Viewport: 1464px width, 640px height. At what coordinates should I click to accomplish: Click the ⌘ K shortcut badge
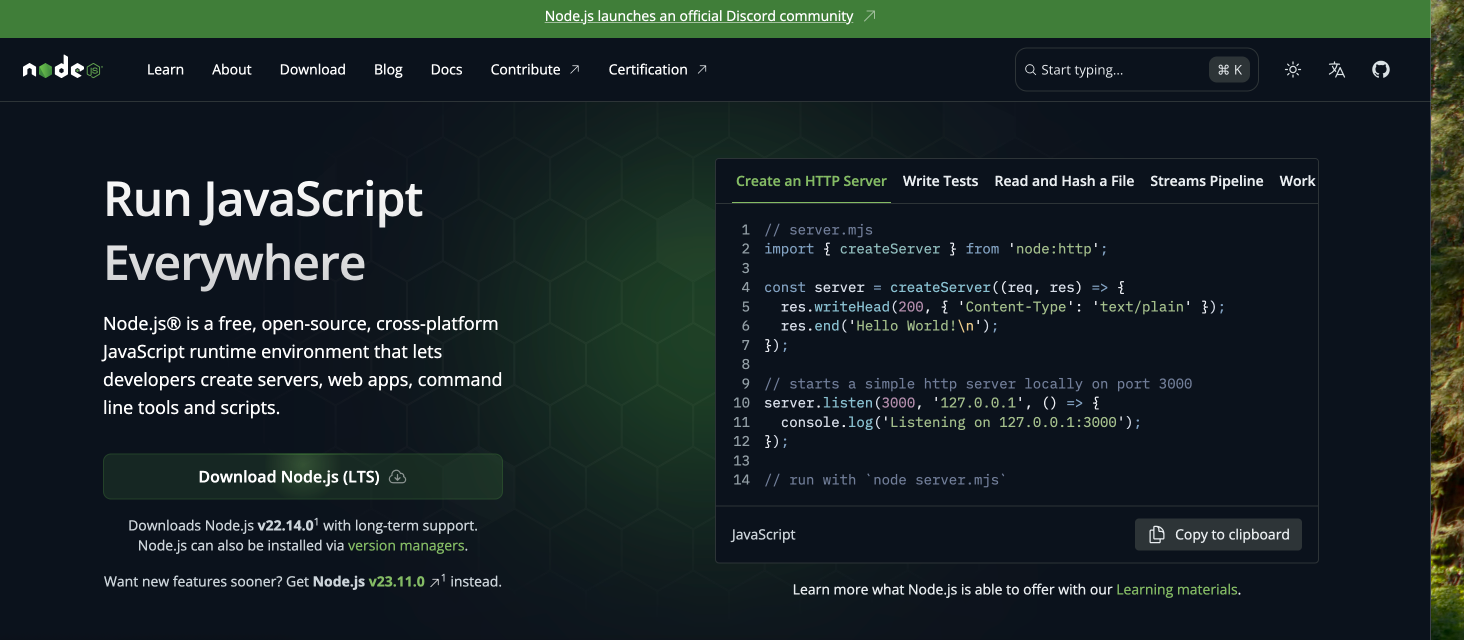[1230, 70]
